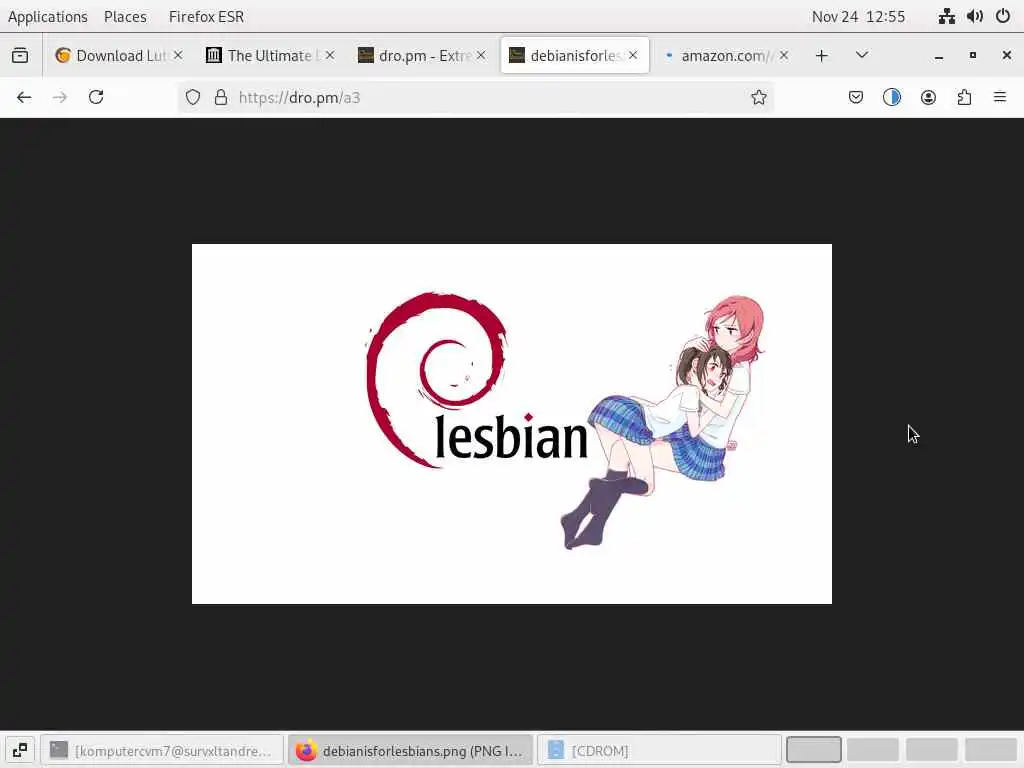1024x768 pixels.
Task: Show desktop via bottom-left panel icon
Action: 20,750
